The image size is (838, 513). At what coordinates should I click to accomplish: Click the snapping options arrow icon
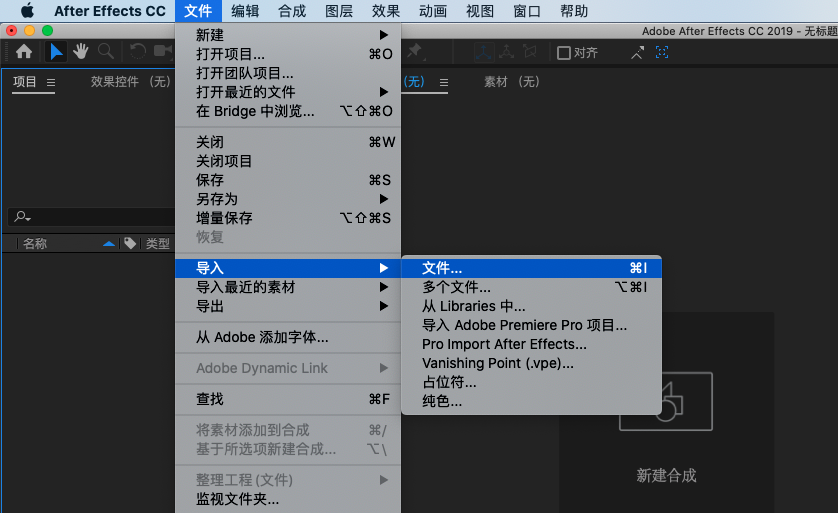tap(637, 52)
